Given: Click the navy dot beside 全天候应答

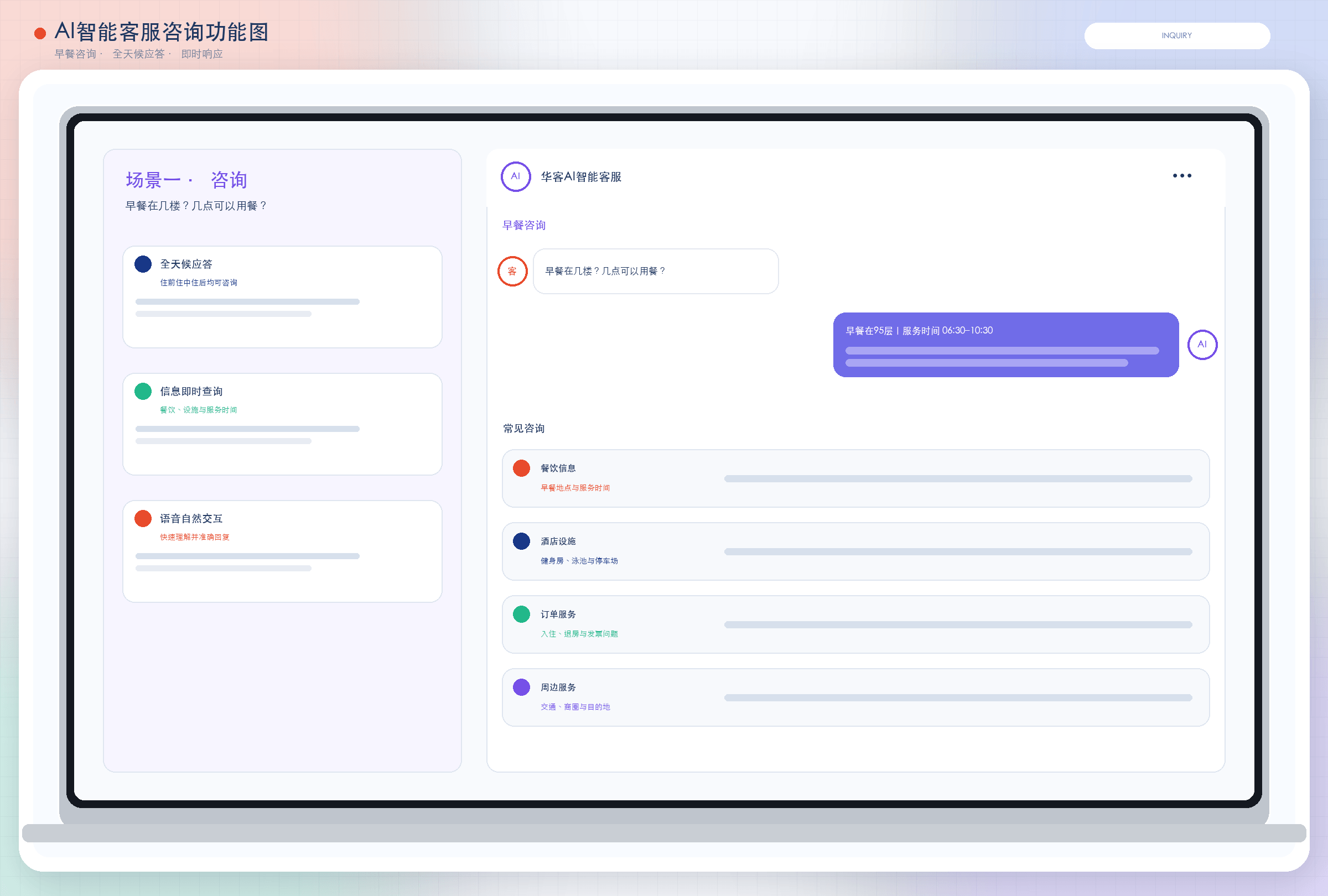Looking at the screenshot, I should pos(143,264).
